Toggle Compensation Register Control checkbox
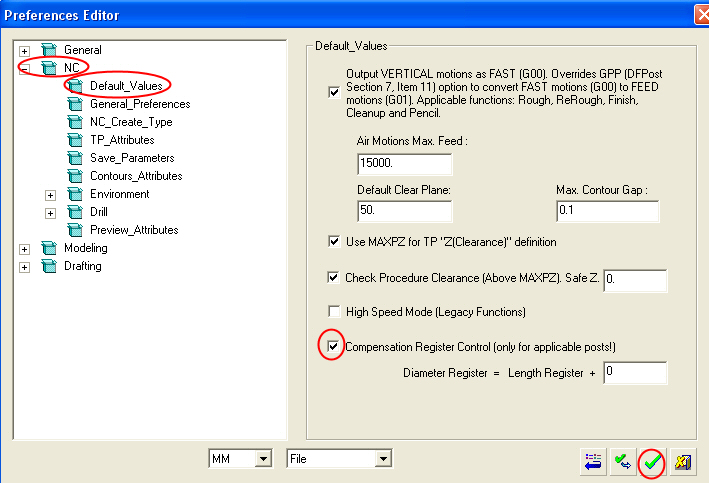Screen dimensions: 709x483 click(334, 348)
